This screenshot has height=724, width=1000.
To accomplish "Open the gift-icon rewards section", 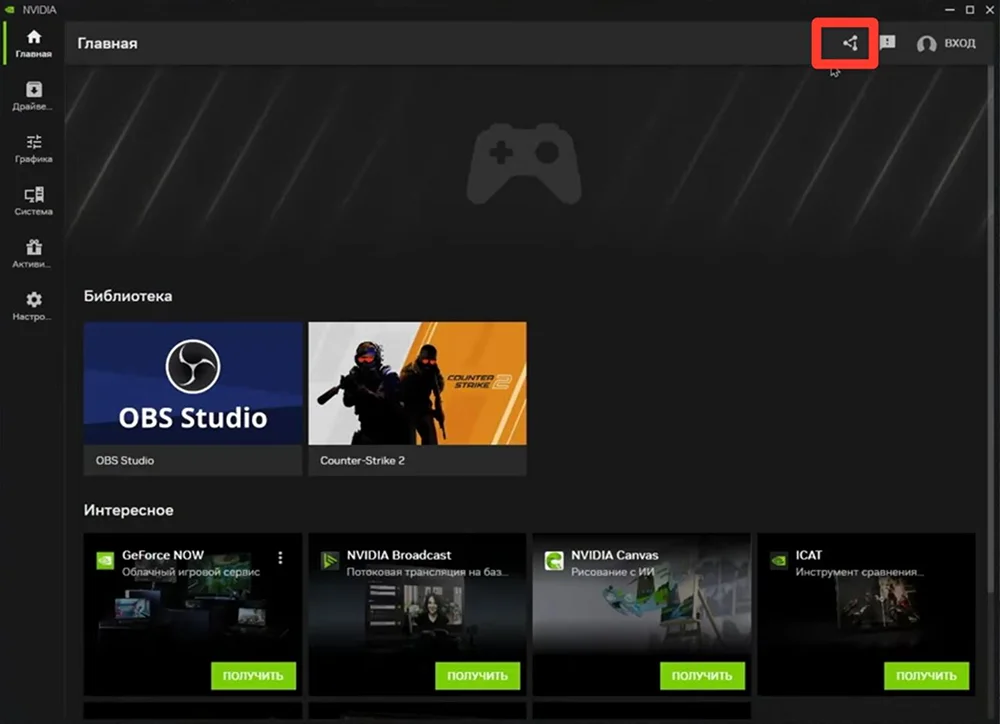I will (34, 253).
